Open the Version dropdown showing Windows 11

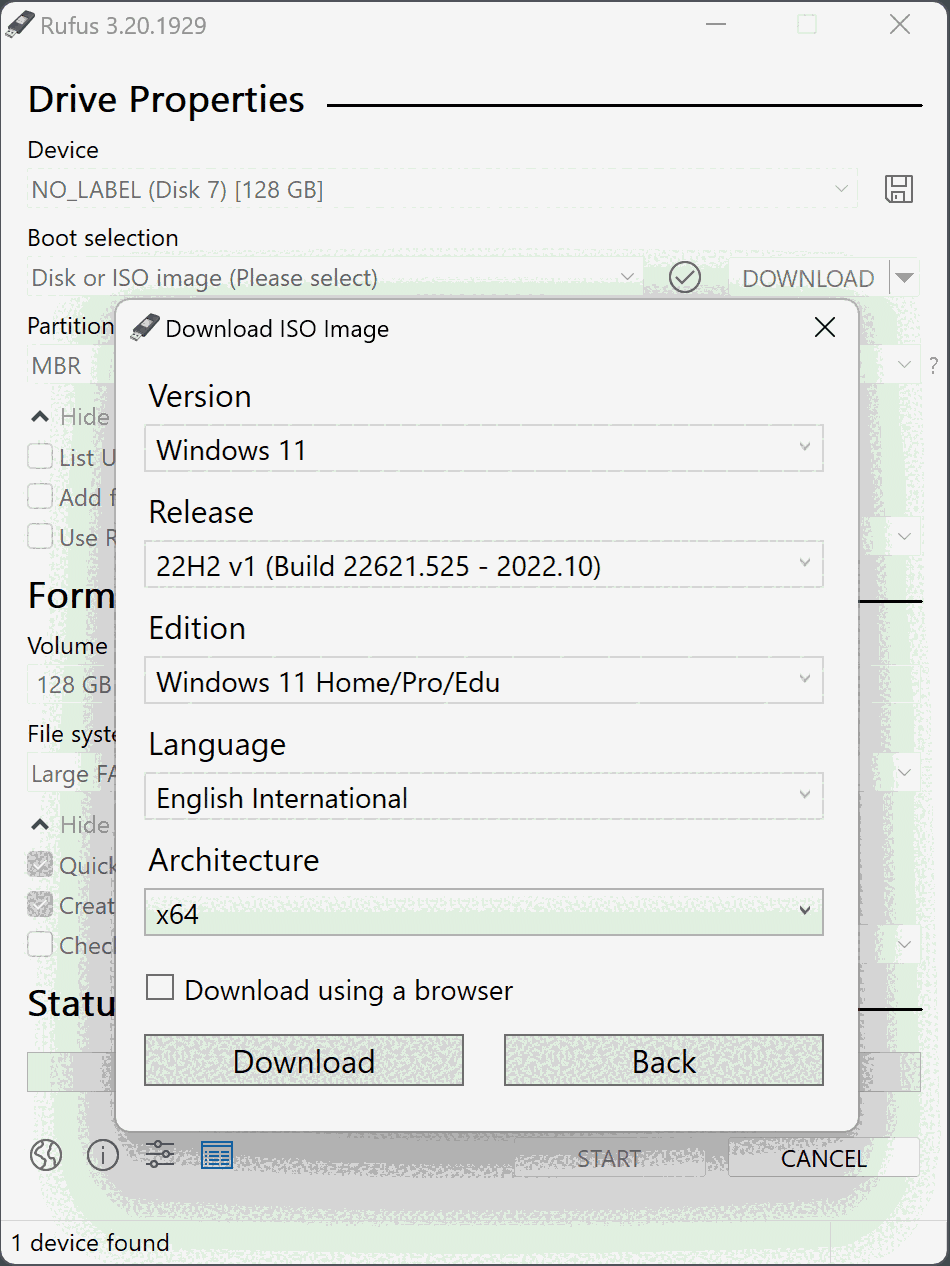tap(483, 449)
